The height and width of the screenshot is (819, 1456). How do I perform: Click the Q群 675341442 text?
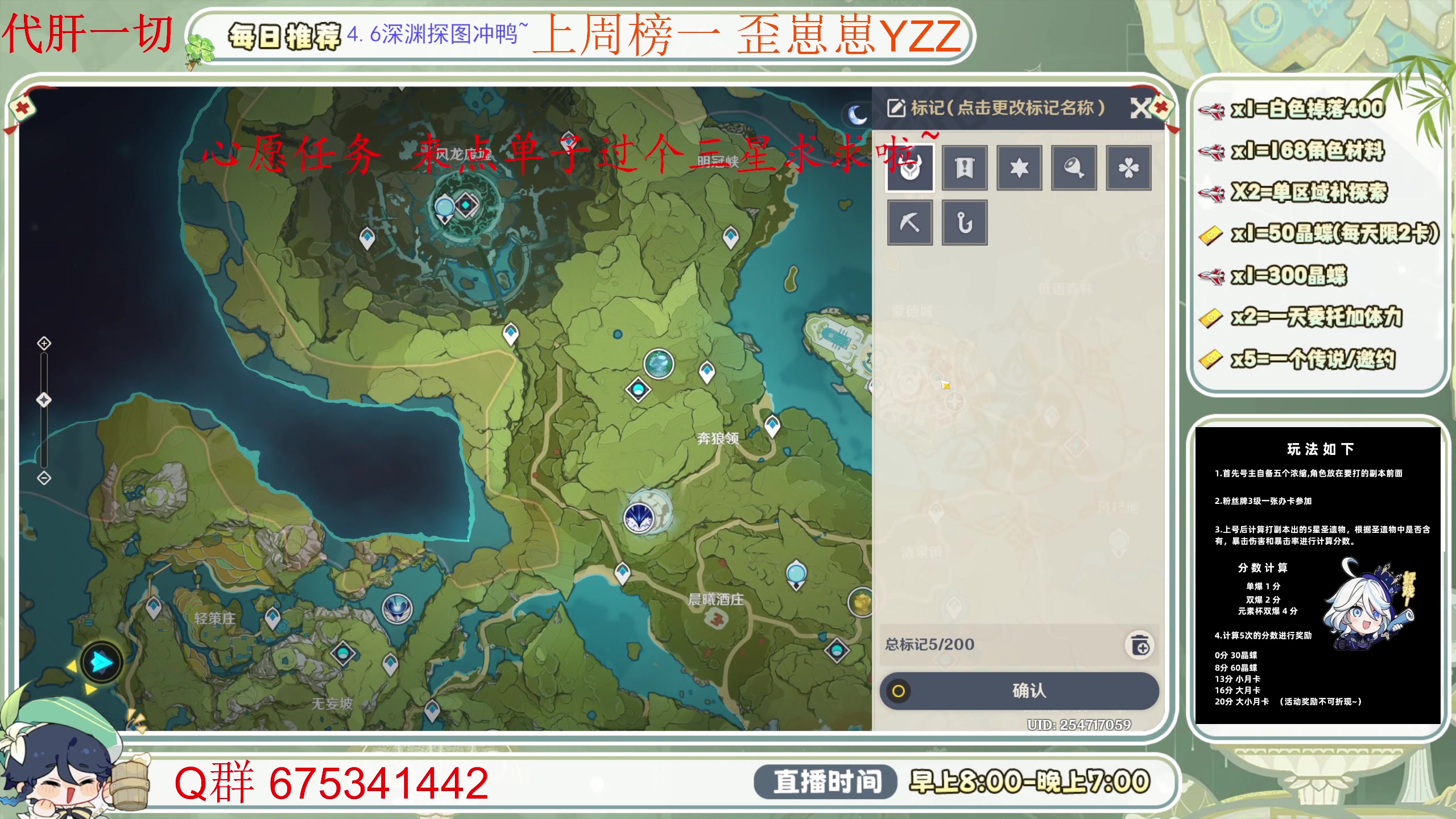pos(331,783)
